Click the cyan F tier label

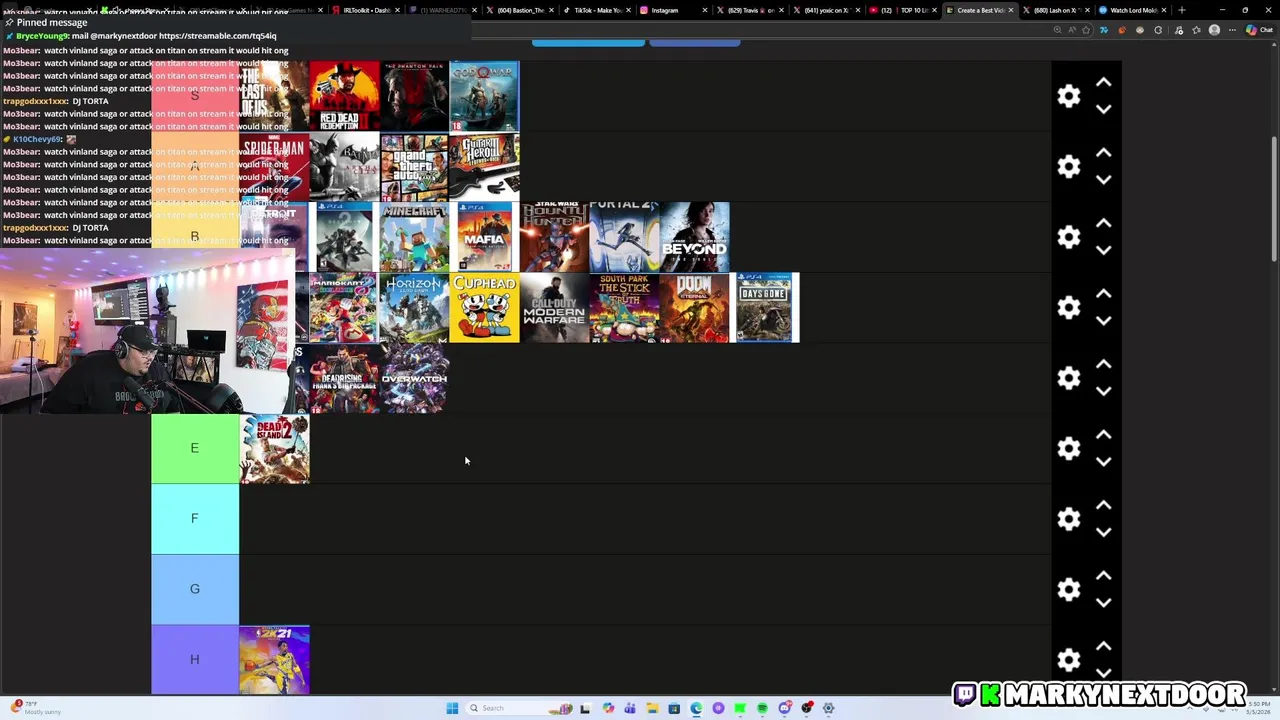195,519
